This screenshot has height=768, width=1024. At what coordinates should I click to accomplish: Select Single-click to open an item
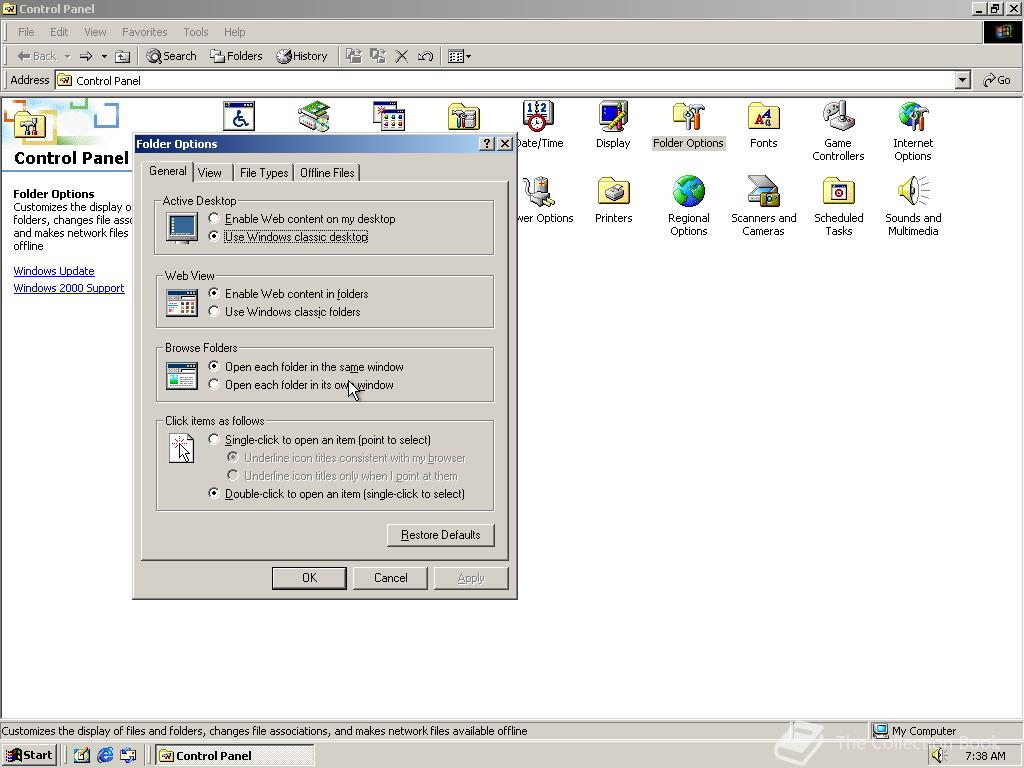tap(320, 440)
